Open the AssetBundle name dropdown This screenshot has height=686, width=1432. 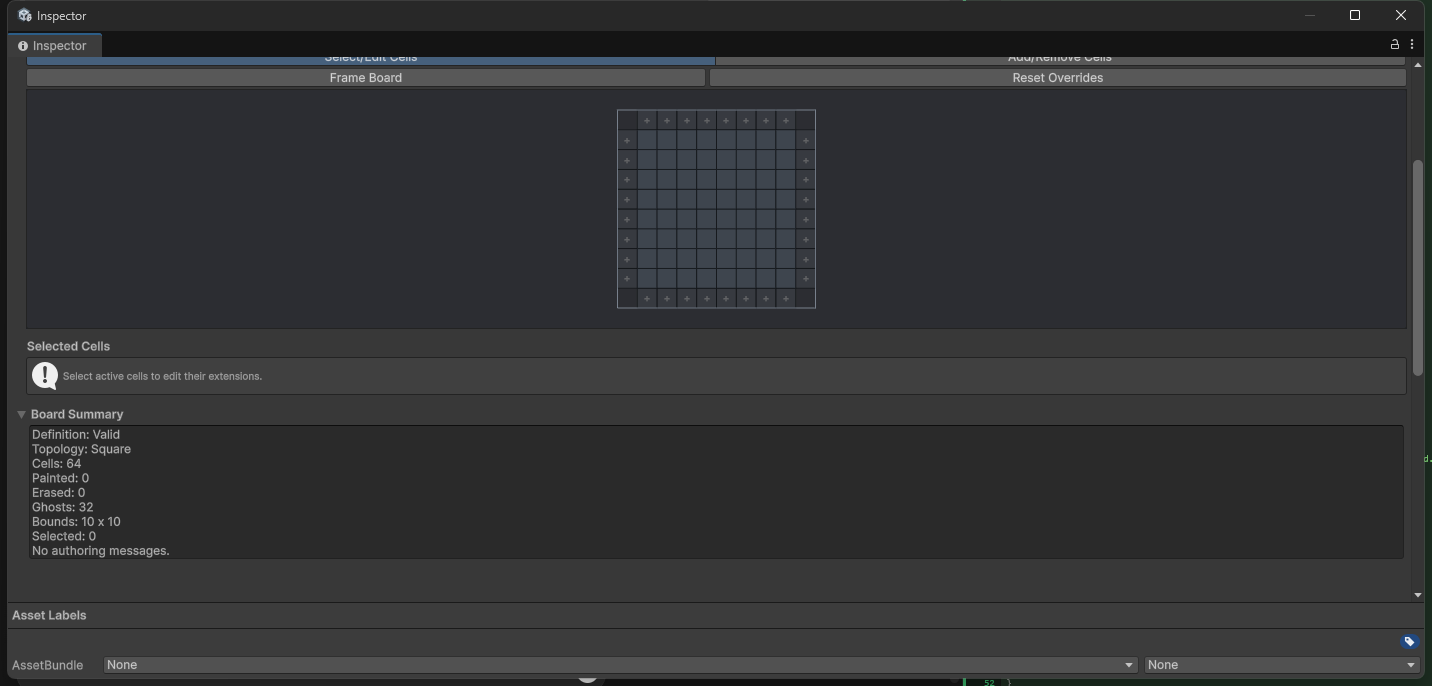coord(621,665)
